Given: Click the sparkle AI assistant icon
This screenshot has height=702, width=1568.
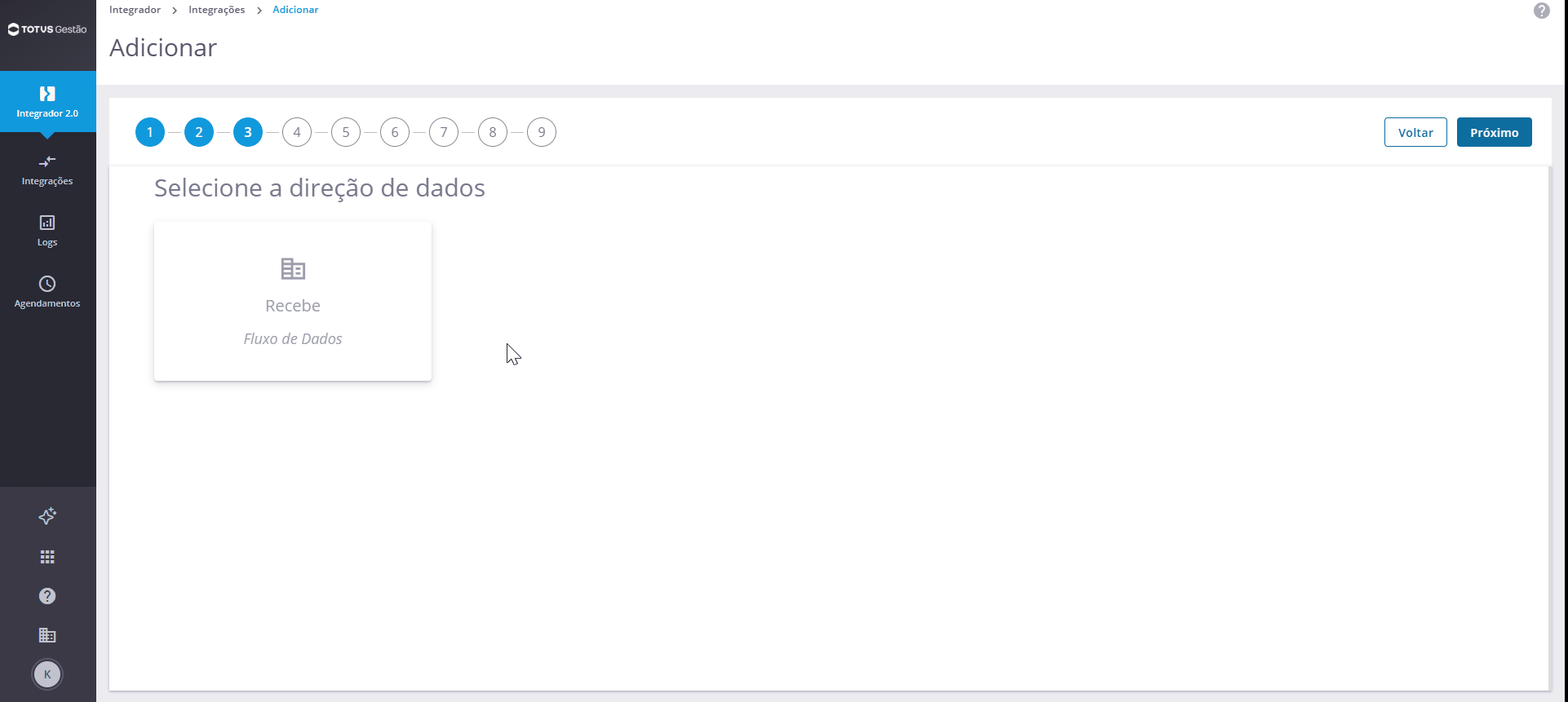Looking at the screenshot, I should click(x=47, y=516).
